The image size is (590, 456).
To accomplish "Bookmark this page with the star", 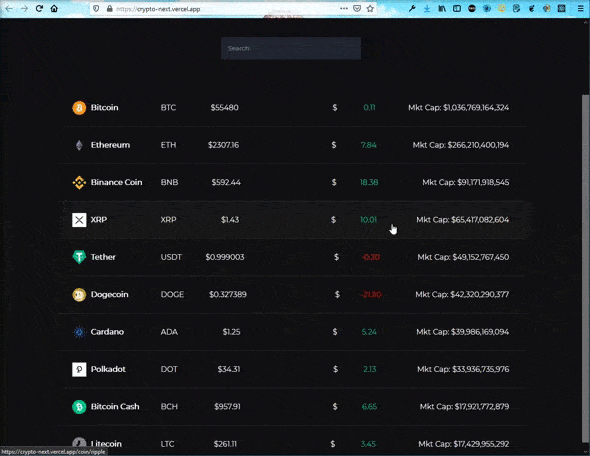I will point(370,9).
